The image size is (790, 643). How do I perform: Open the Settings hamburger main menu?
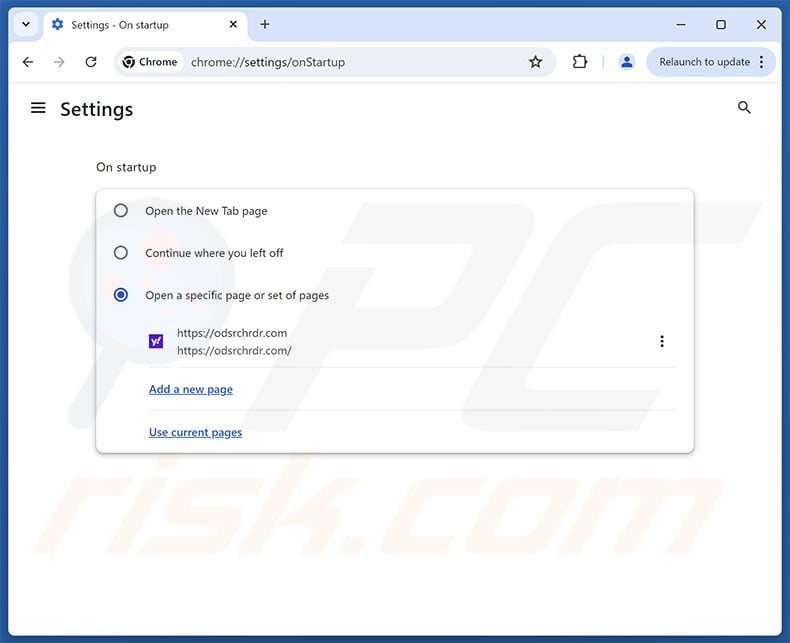(38, 108)
